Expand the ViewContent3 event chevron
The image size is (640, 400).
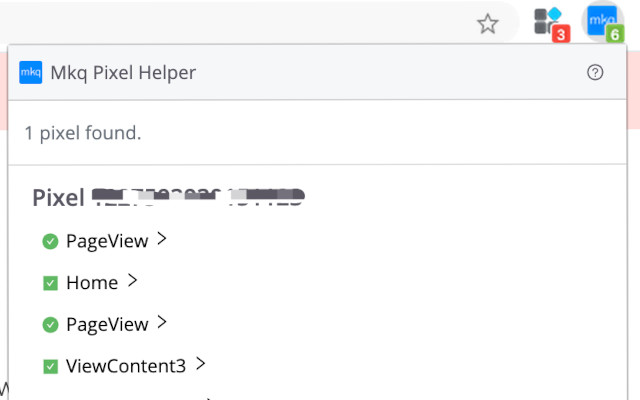[200, 365]
